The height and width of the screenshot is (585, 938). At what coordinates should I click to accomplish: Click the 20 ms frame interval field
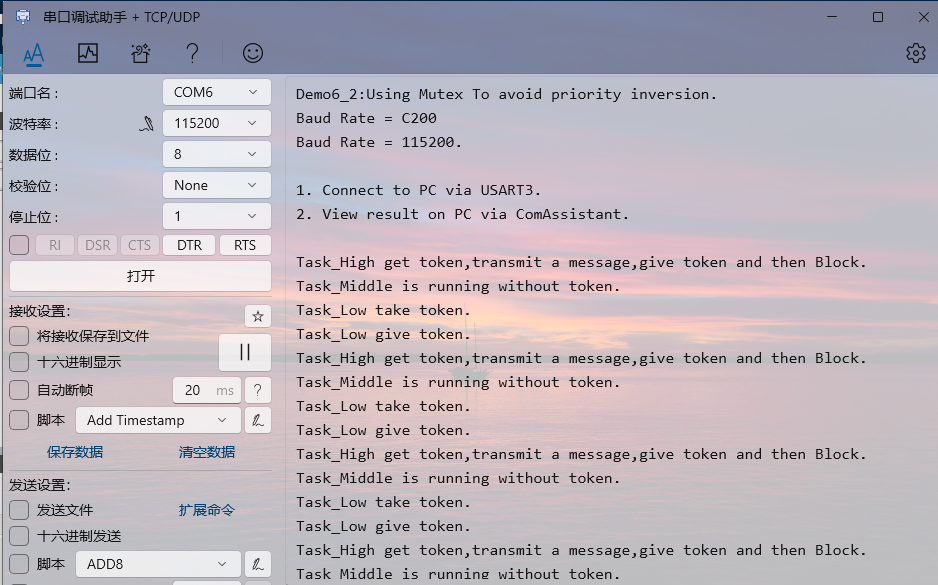pos(207,390)
